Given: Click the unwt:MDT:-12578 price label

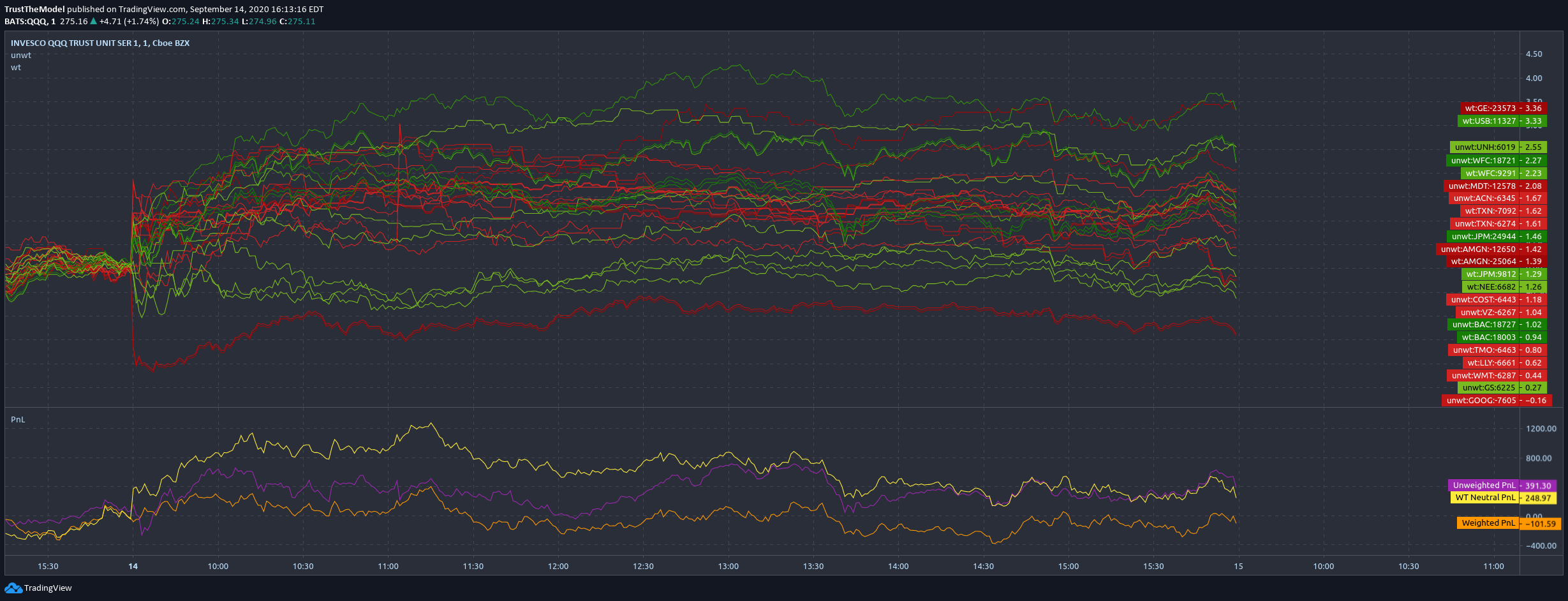Looking at the screenshot, I should 1495,186.
